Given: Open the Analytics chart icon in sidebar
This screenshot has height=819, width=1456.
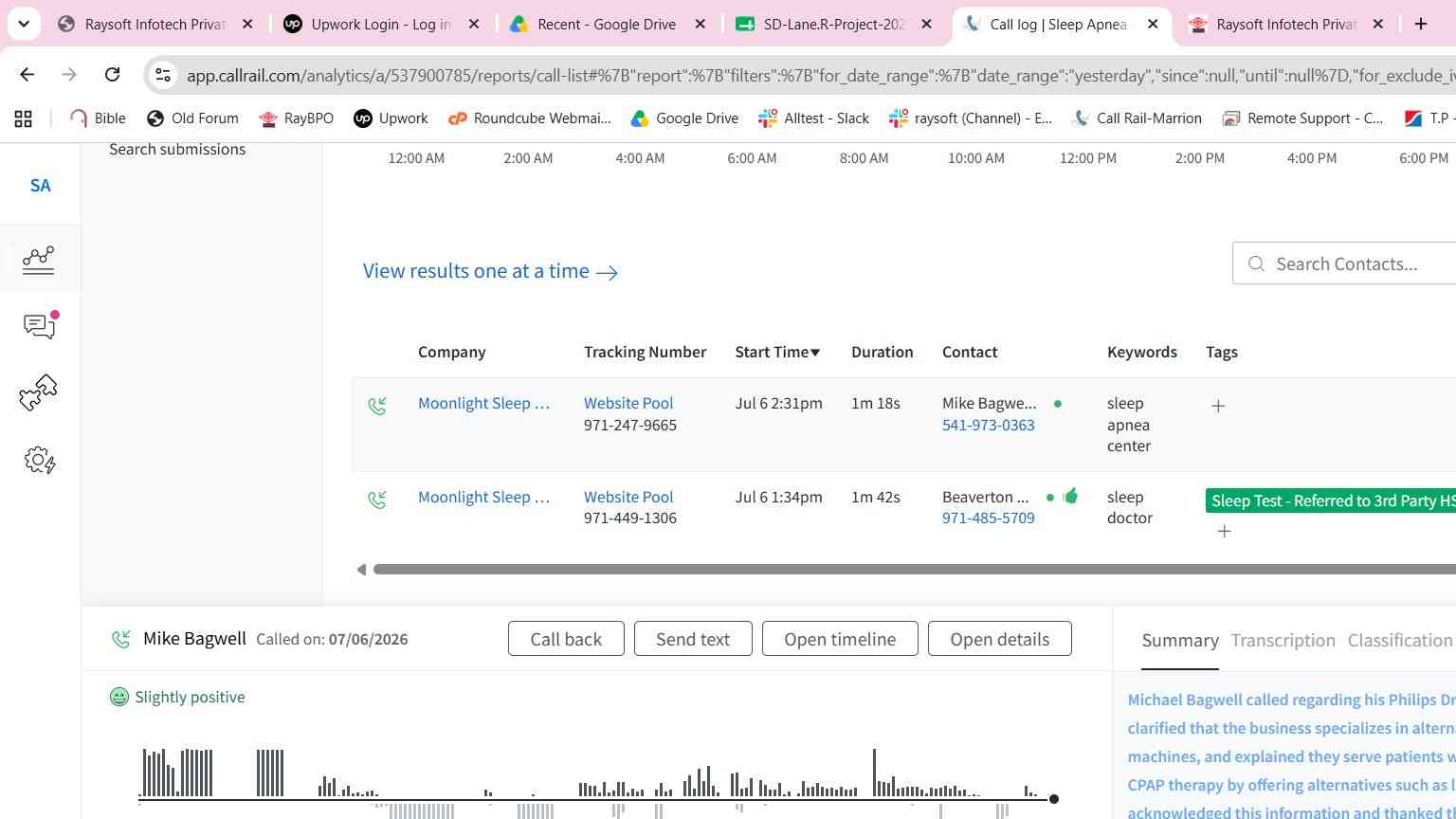Looking at the screenshot, I should coord(39,260).
